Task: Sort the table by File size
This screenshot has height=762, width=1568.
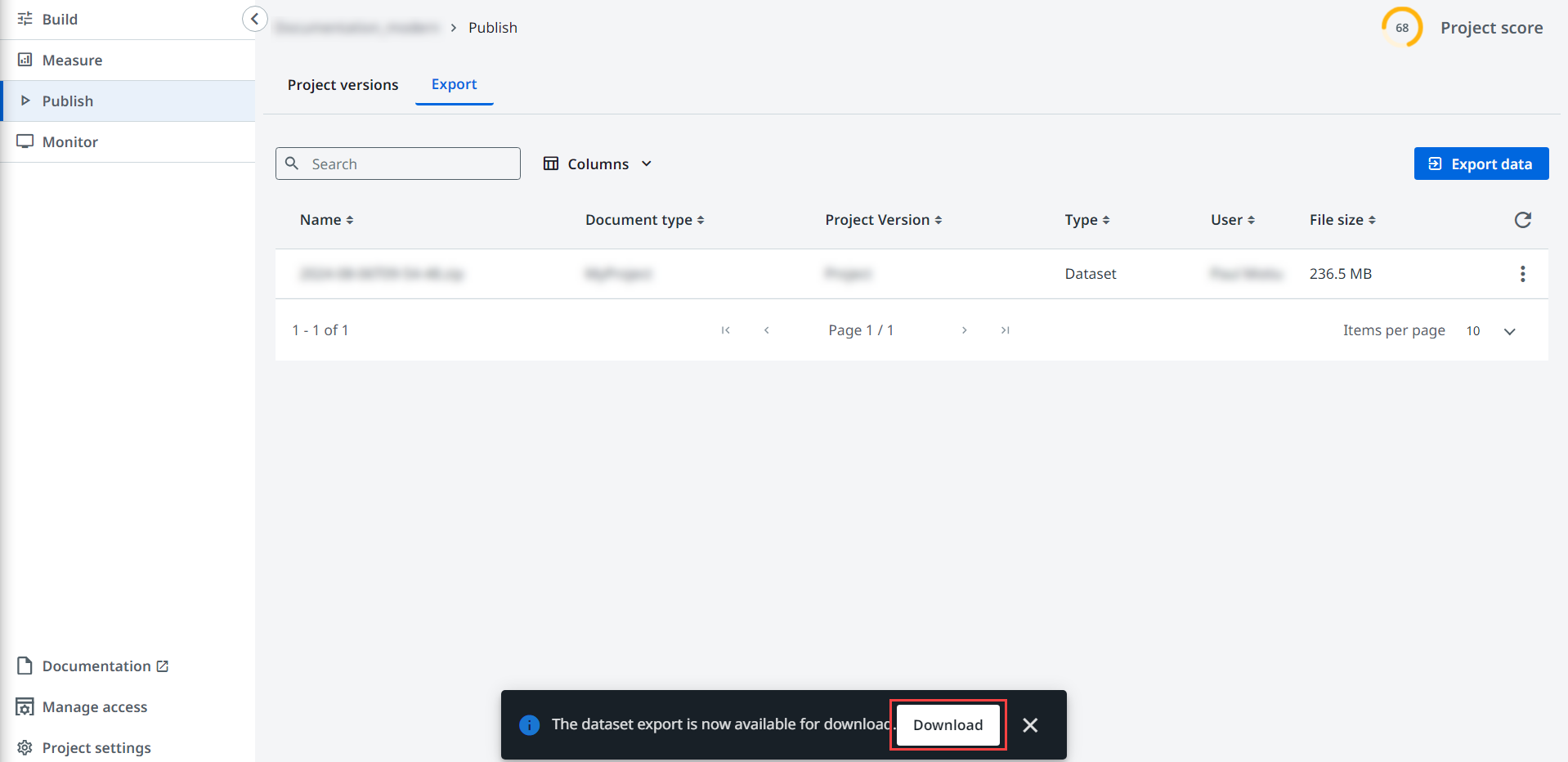Action: (1342, 220)
